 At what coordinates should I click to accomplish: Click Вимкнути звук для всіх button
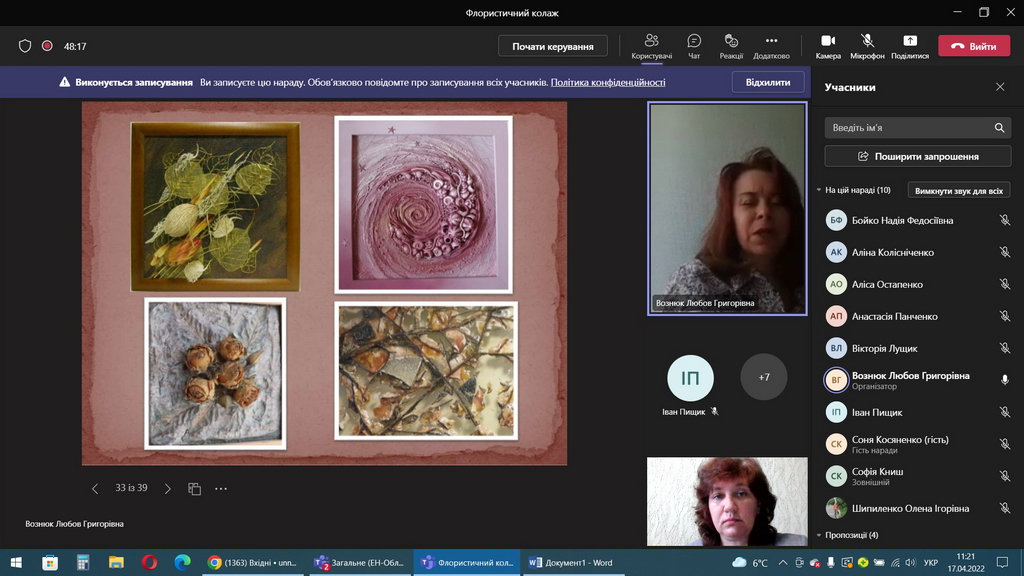pos(959,191)
